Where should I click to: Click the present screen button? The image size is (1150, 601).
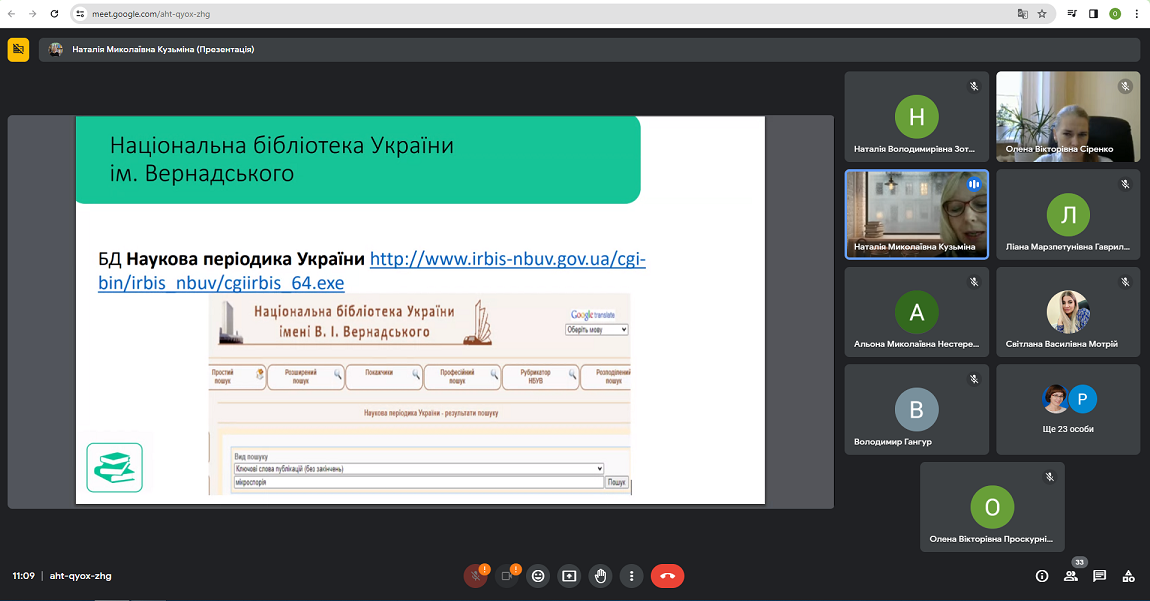(569, 576)
